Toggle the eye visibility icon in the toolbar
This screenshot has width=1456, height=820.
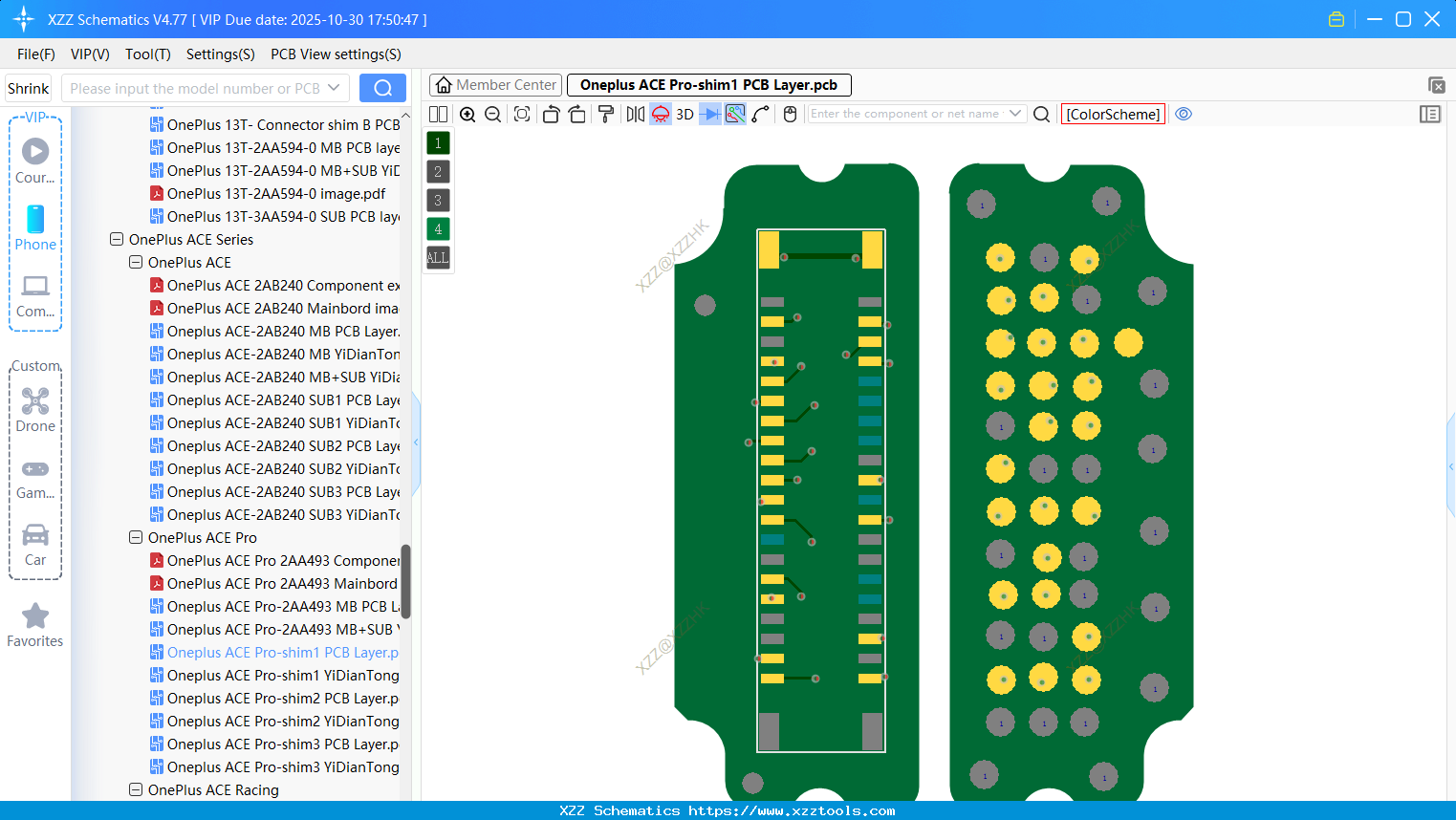pos(1184,114)
